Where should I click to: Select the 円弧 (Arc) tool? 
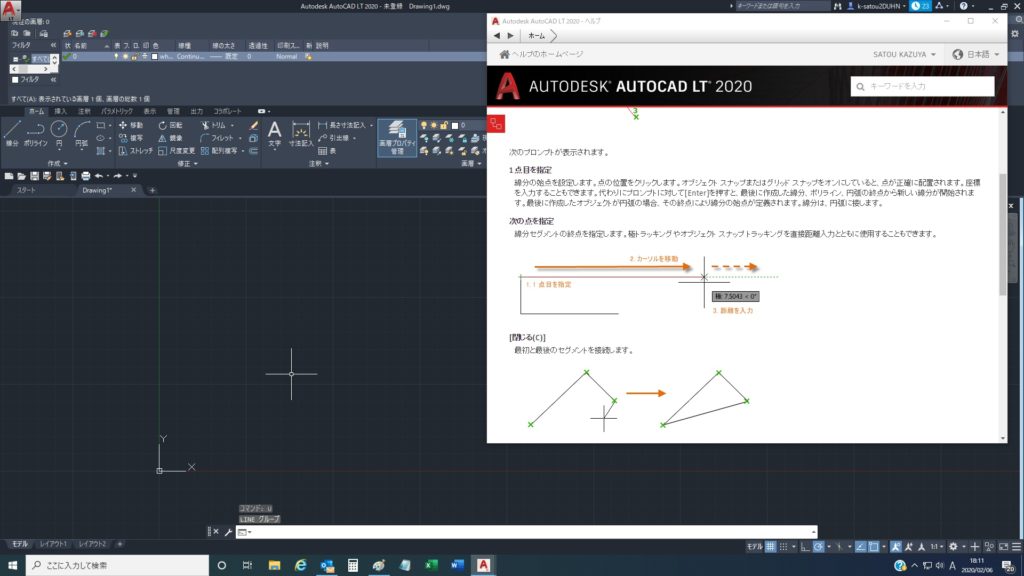[82, 133]
